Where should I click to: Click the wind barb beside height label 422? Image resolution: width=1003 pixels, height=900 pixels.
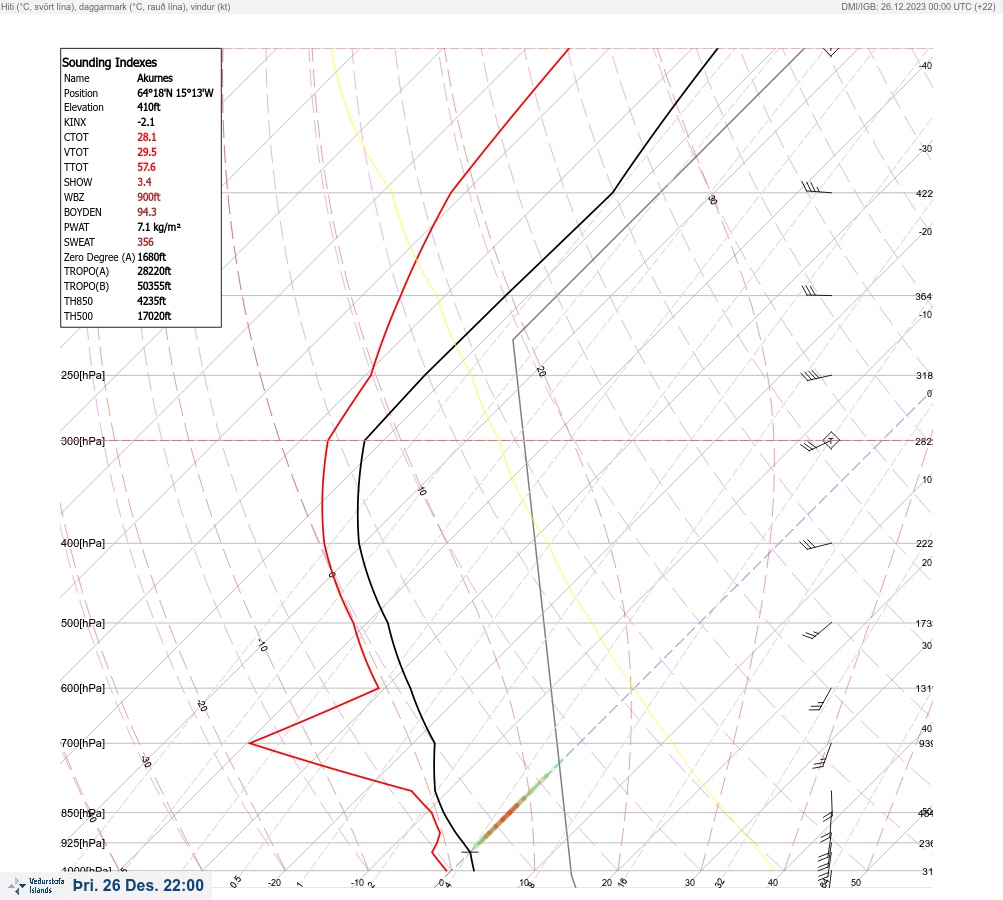(x=816, y=187)
